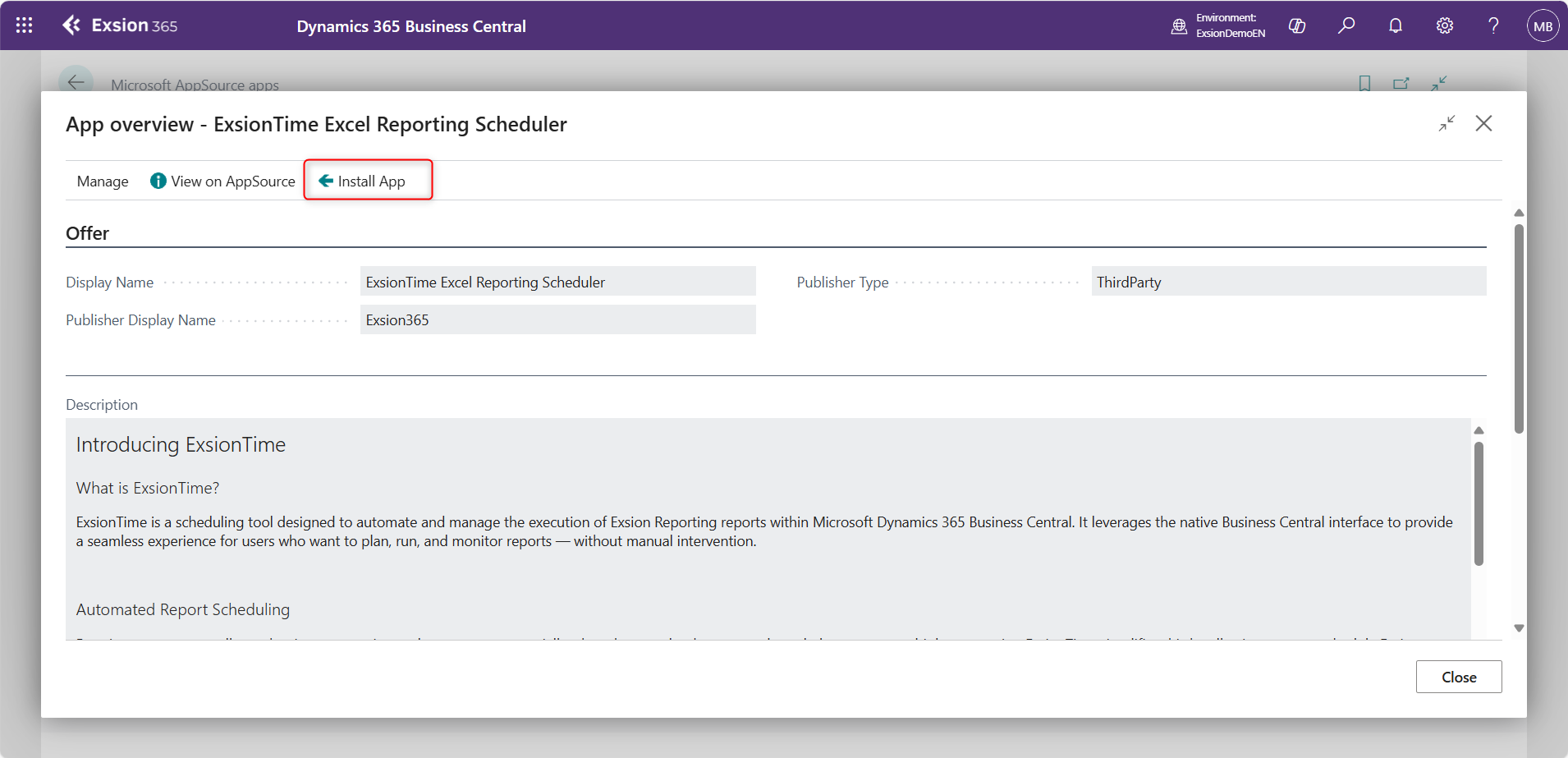This screenshot has height=758, width=1568.
Task: Close the App overview dialog with X
Action: 1483,123
